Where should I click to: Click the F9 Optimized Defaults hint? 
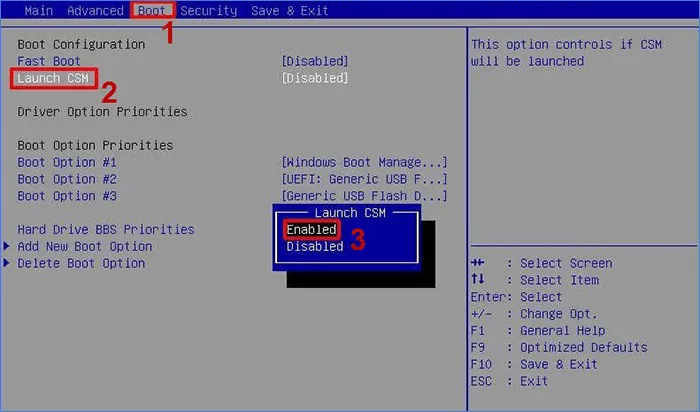click(x=559, y=348)
